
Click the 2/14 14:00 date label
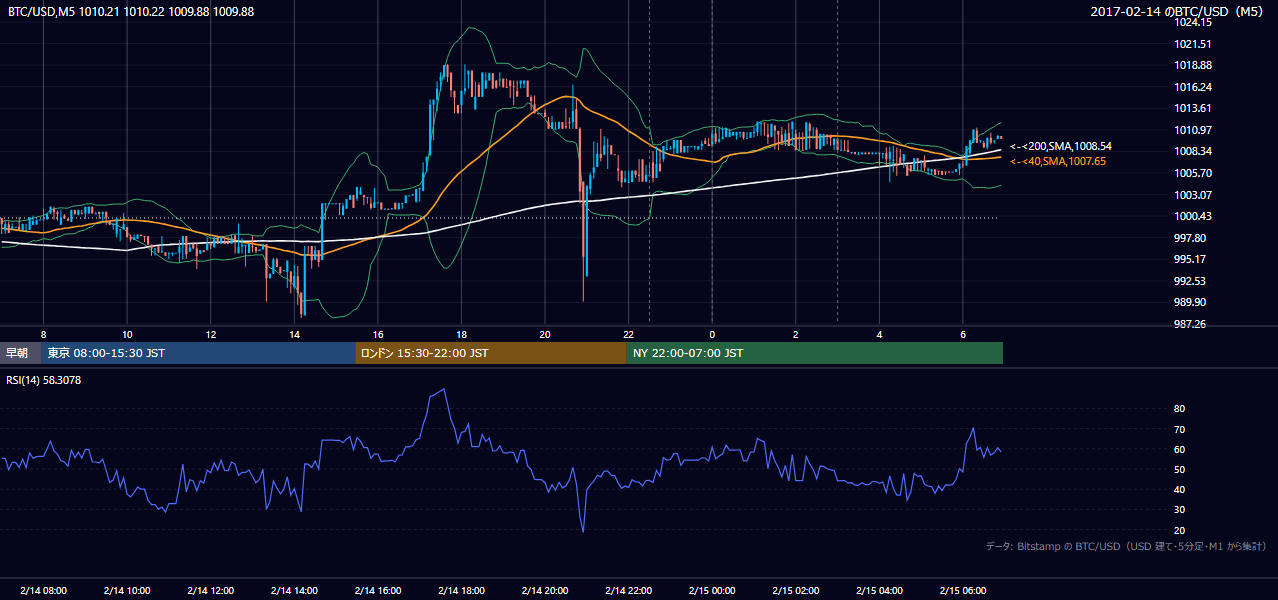[x=294, y=590]
